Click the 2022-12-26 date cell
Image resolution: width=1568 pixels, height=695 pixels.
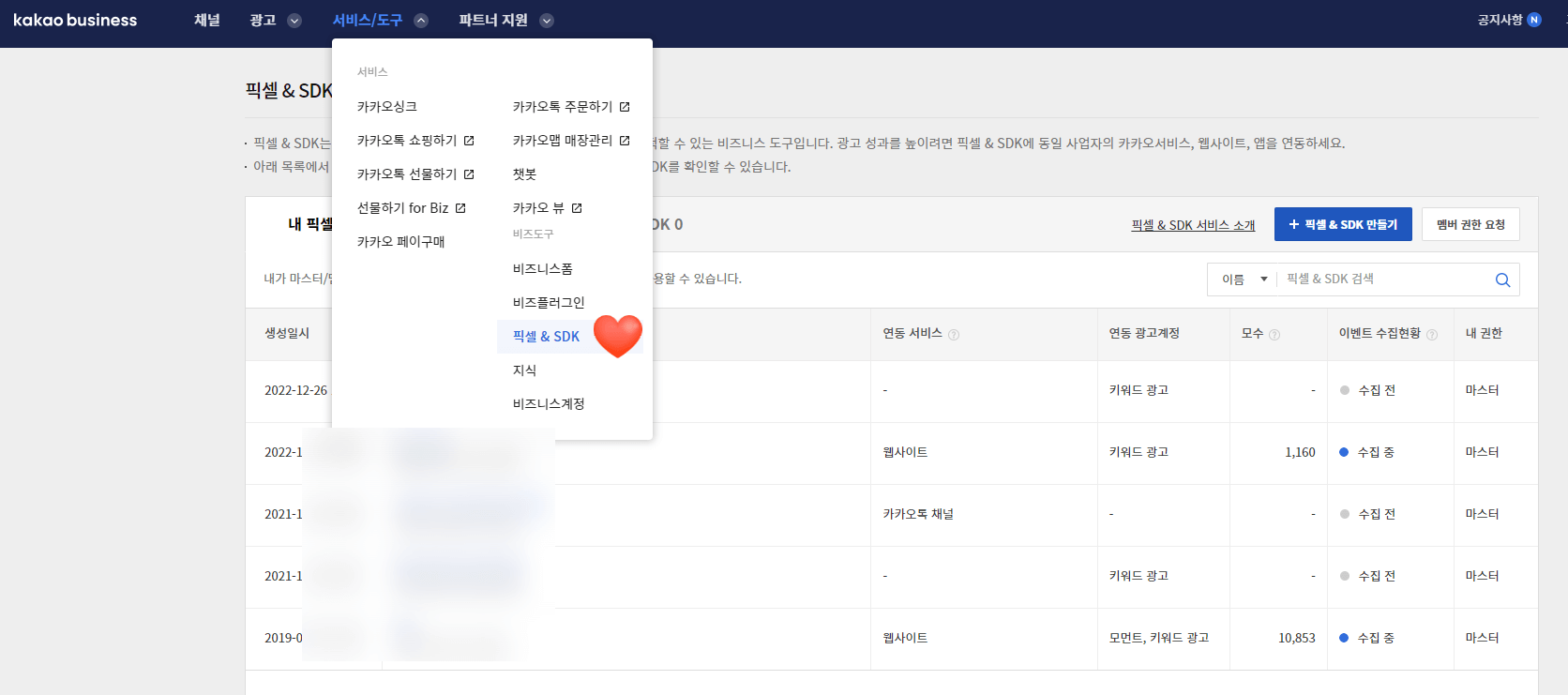pos(295,390)
